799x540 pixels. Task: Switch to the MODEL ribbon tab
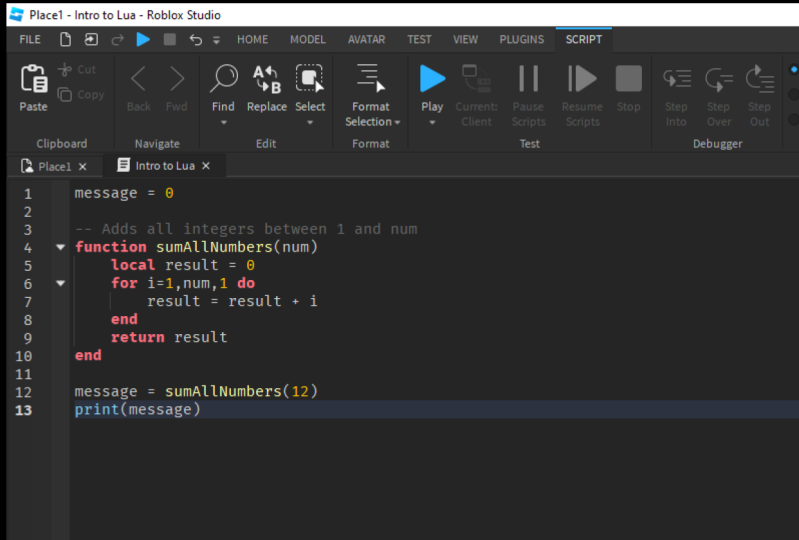click(308, 40)
